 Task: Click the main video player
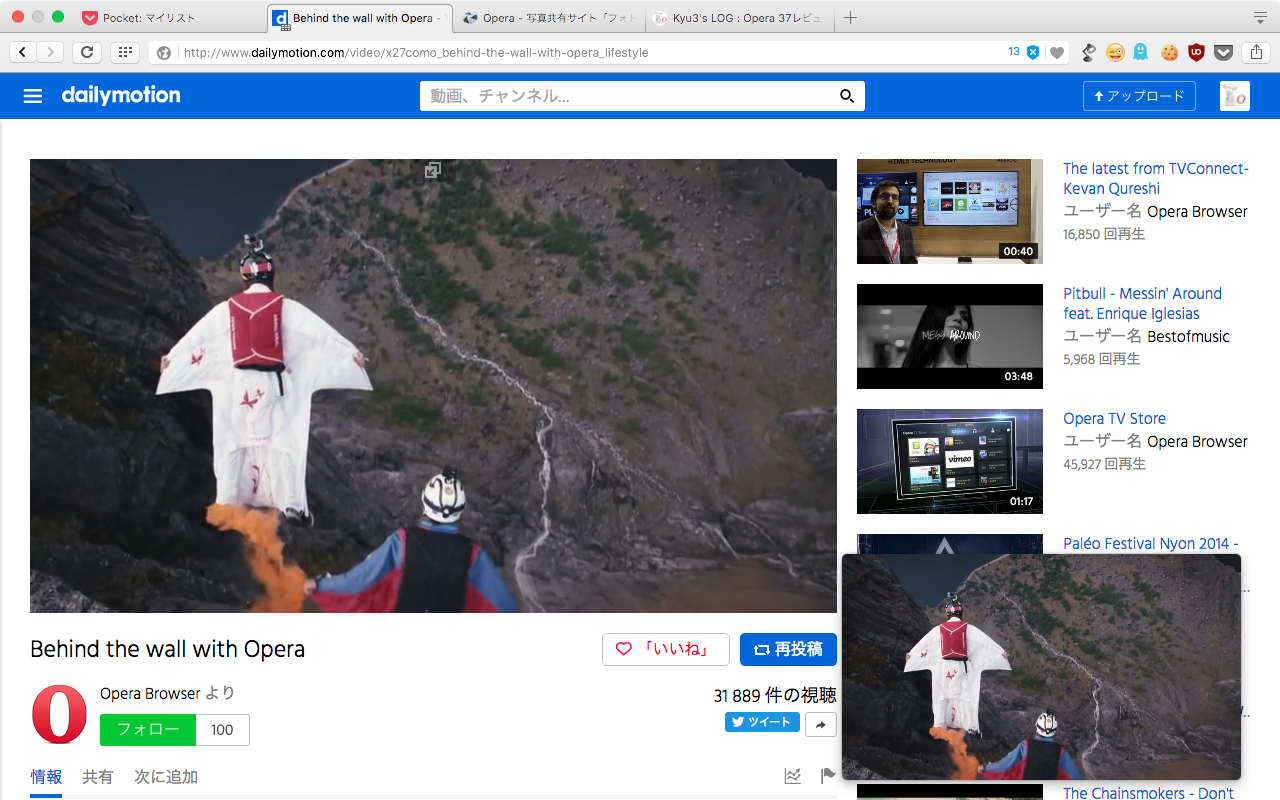[433, 386]
